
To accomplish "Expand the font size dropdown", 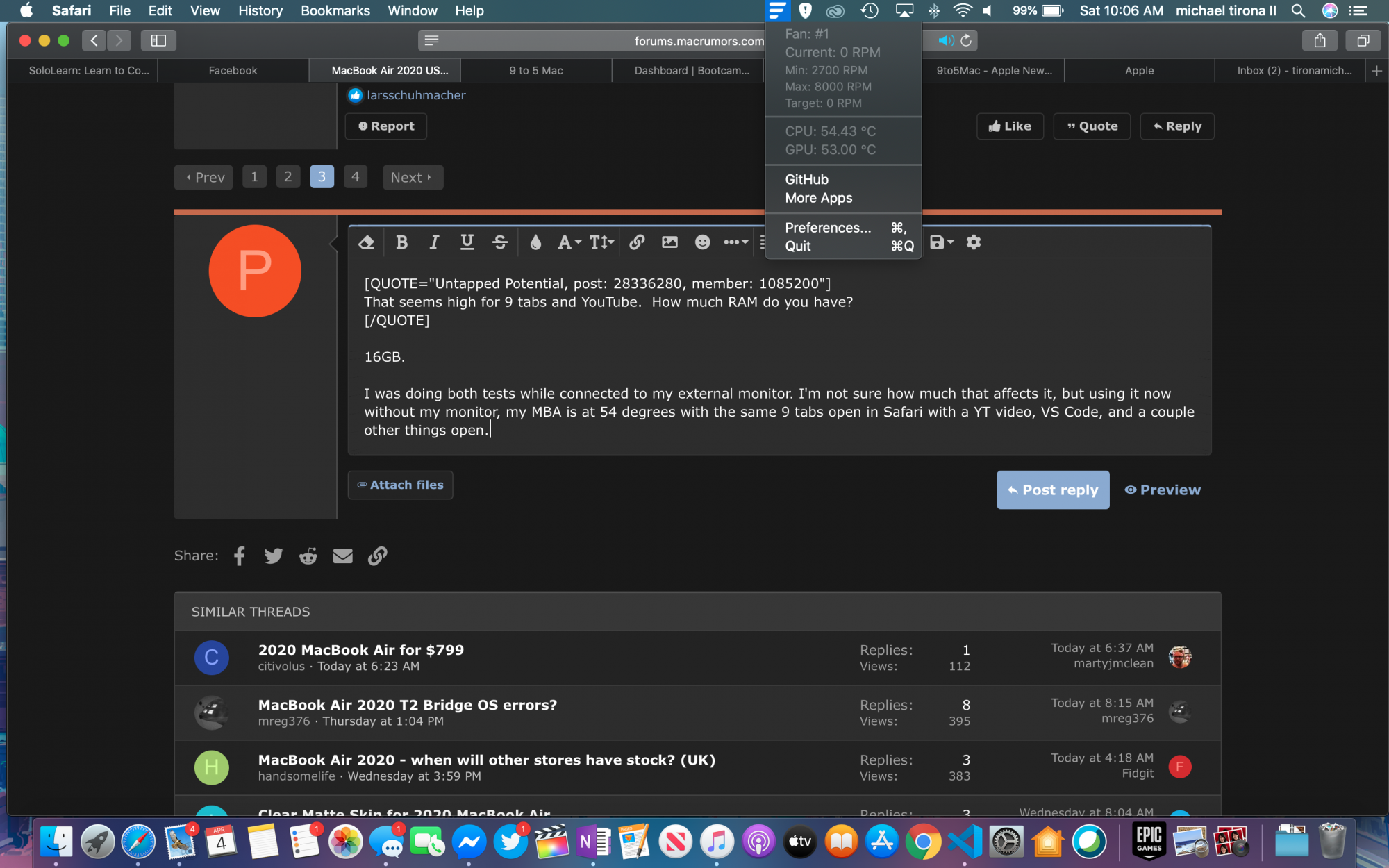I will coord(601,242).
